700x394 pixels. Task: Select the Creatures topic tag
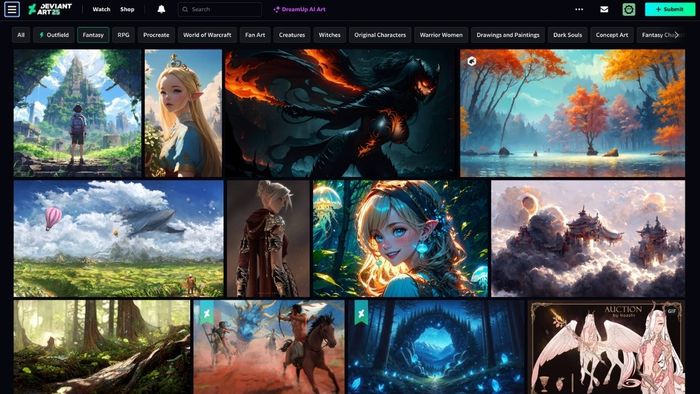292,35
